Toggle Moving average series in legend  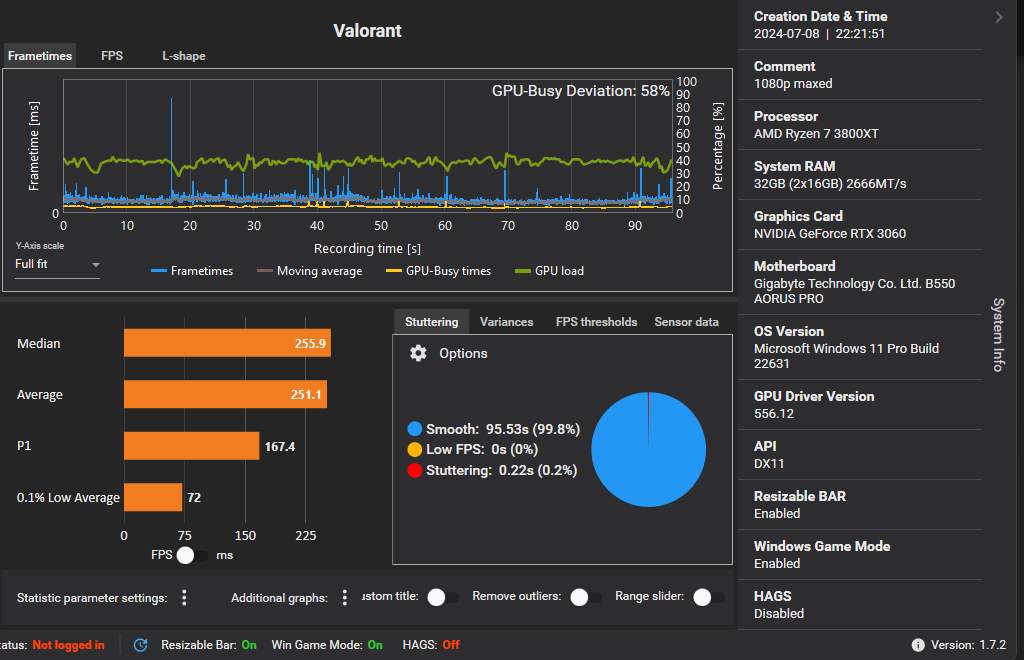pyautogui.click(x=310, y=271)
